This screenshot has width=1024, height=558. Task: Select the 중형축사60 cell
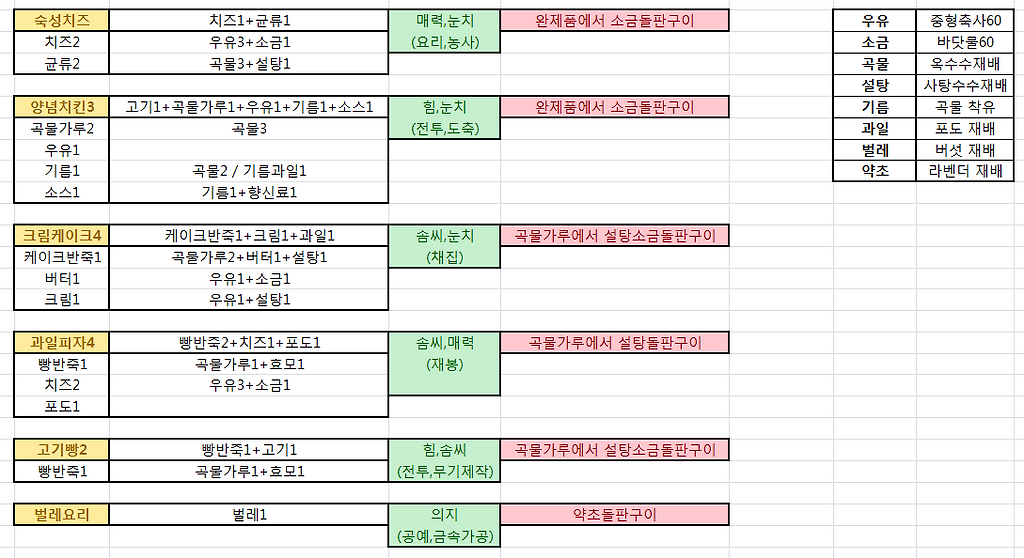click(x=965, y=20)
